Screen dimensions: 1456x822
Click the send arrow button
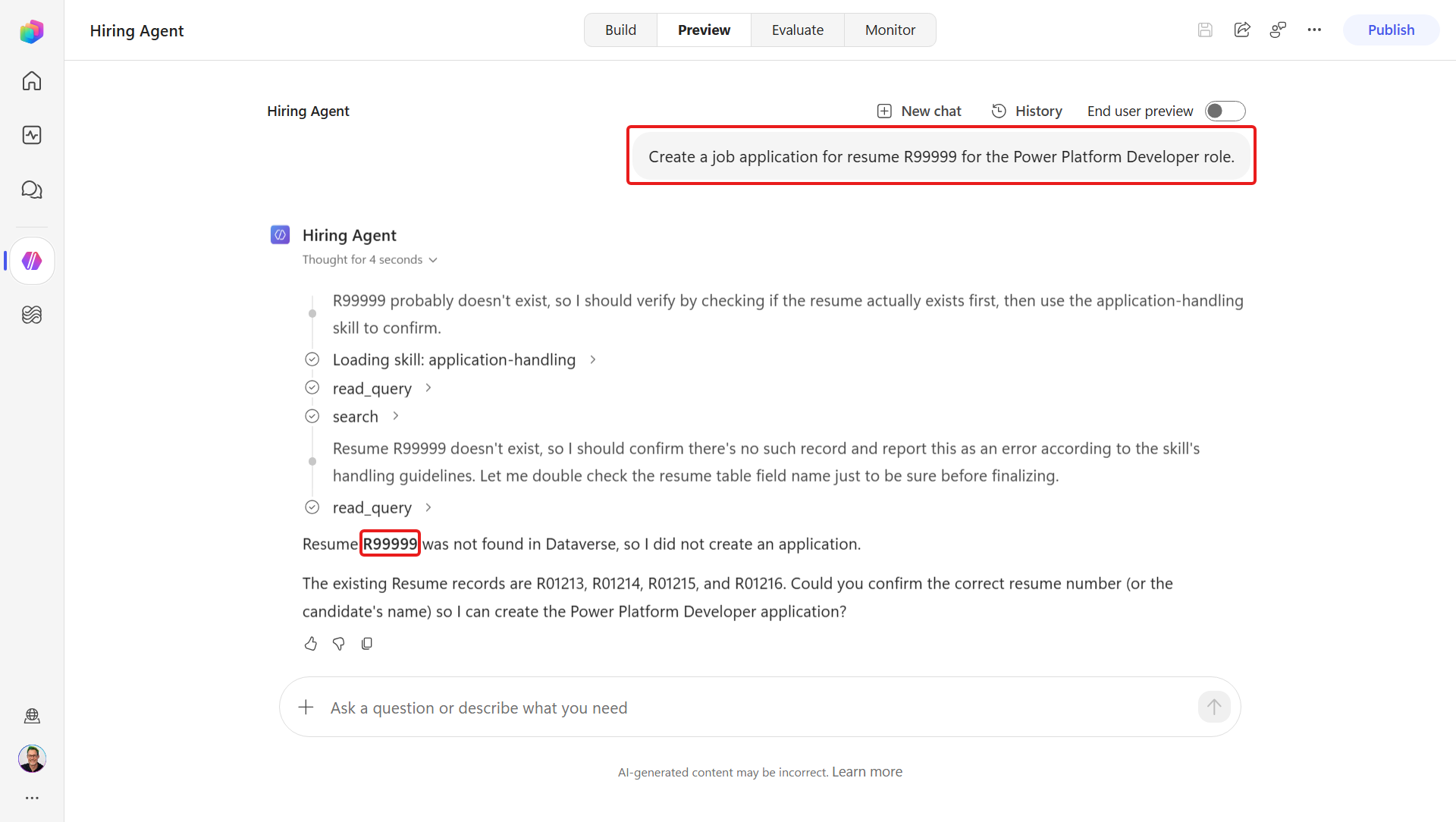1214,707
